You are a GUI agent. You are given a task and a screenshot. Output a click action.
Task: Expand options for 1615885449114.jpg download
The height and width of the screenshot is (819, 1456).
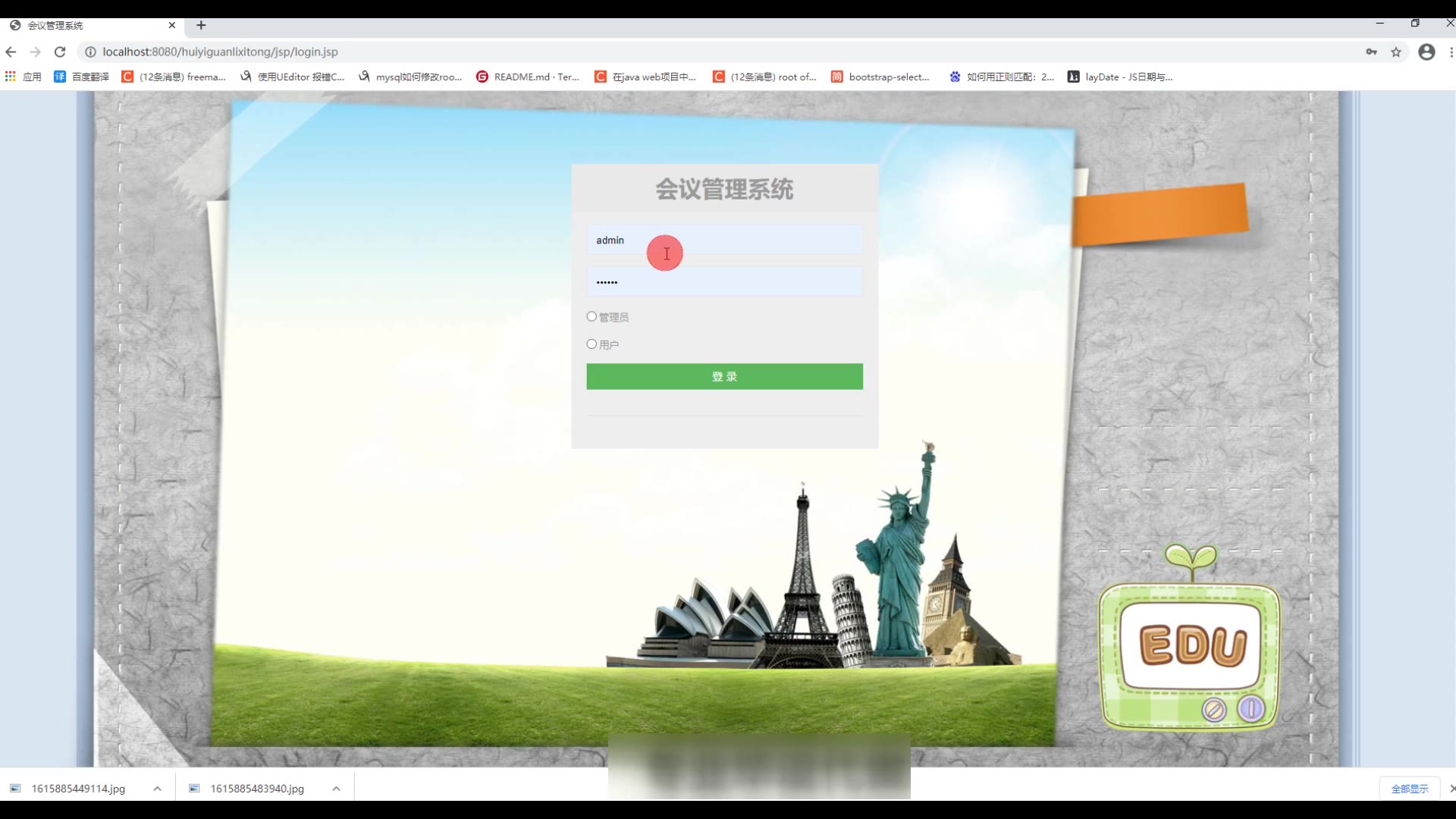(157, 789)
